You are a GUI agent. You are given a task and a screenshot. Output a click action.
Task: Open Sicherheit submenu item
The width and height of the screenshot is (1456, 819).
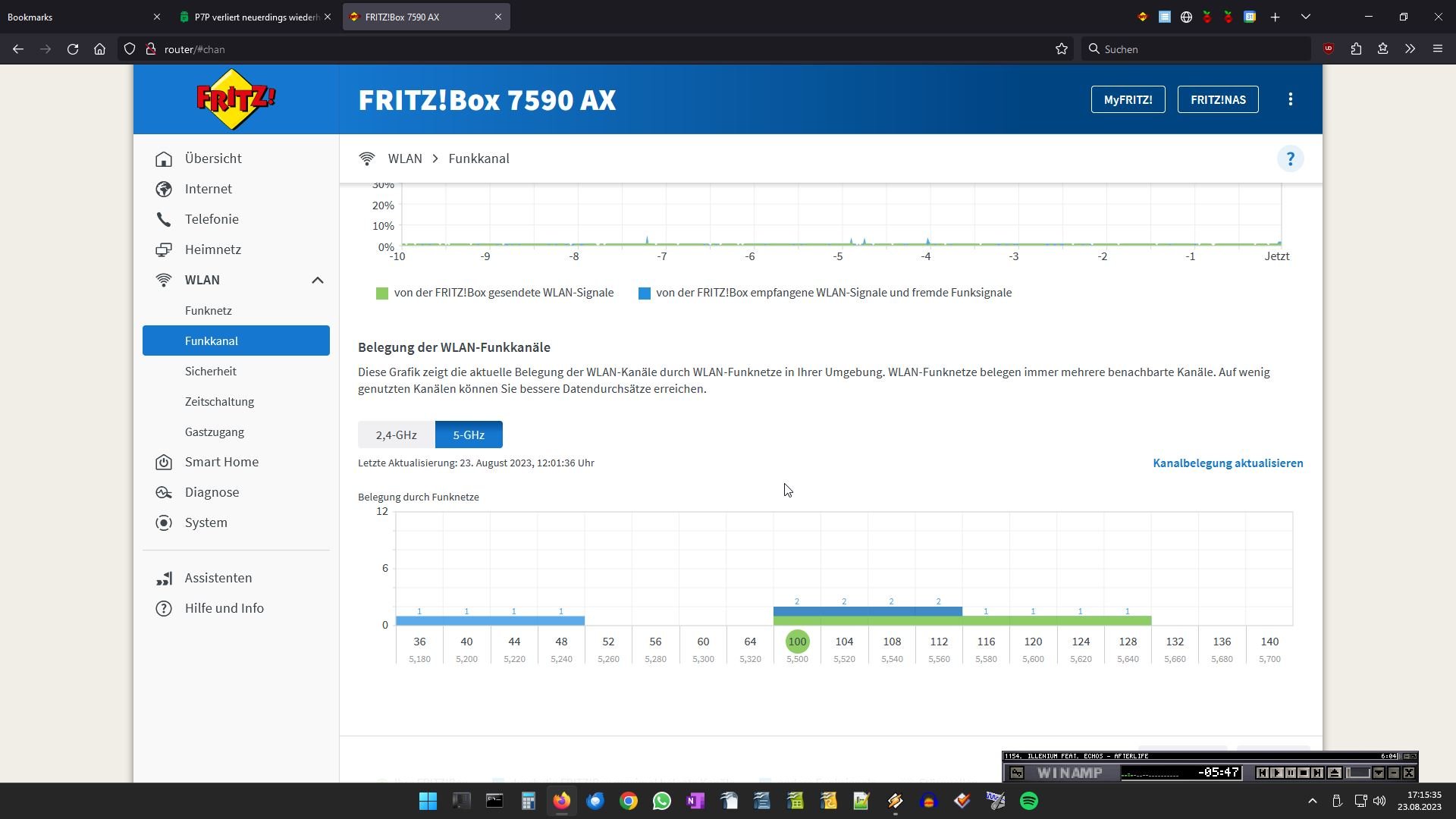(x=211, y=371)
